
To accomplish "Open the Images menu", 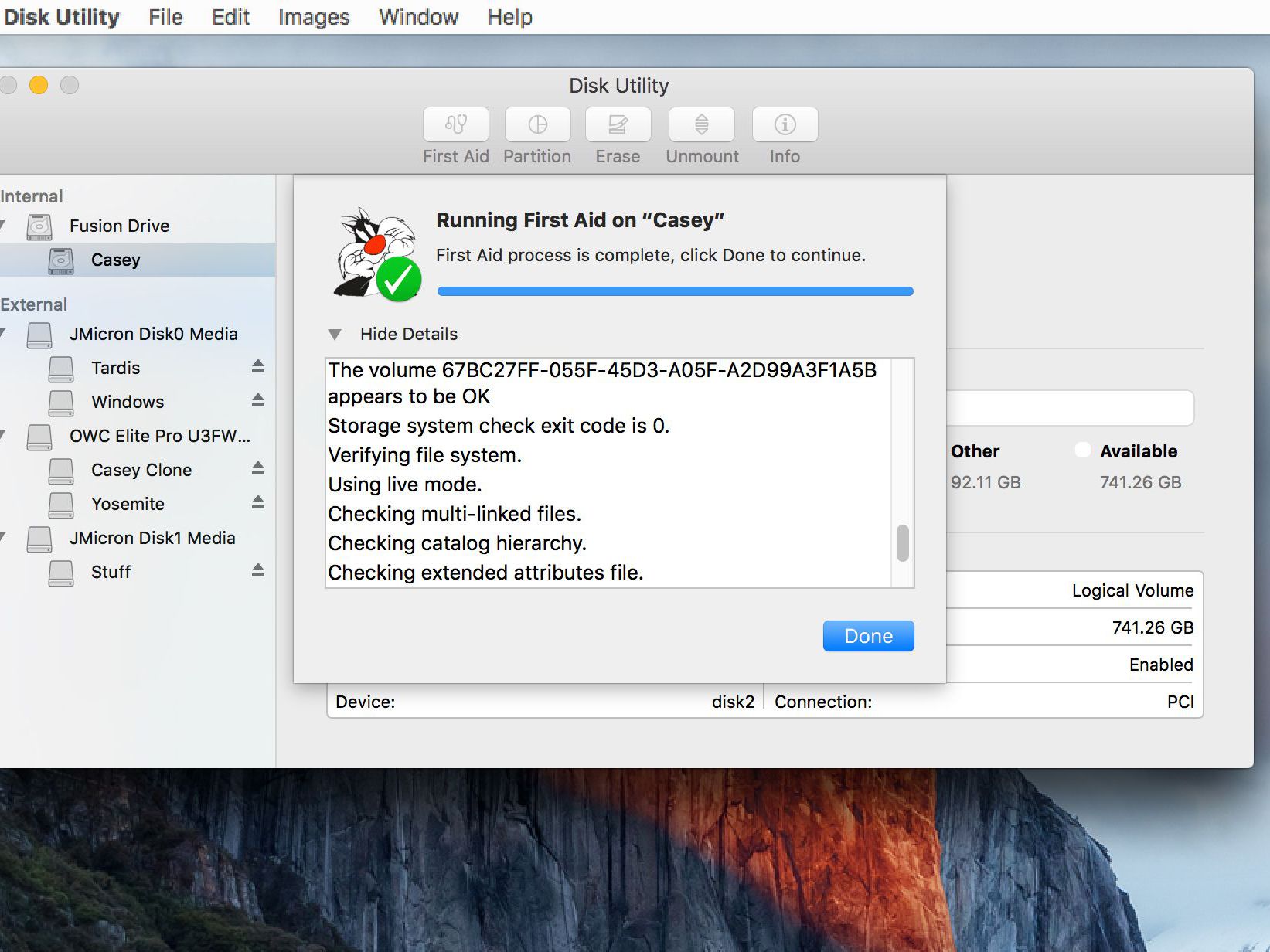I will pos(314,17).
